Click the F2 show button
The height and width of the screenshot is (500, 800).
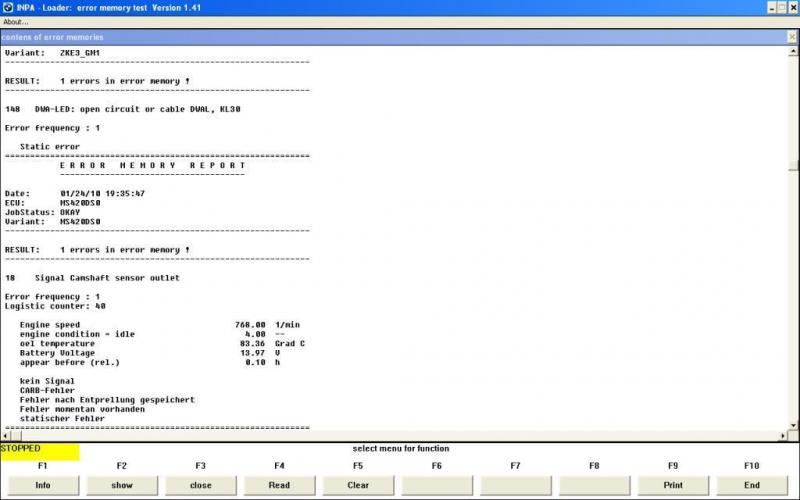(121, 485)
